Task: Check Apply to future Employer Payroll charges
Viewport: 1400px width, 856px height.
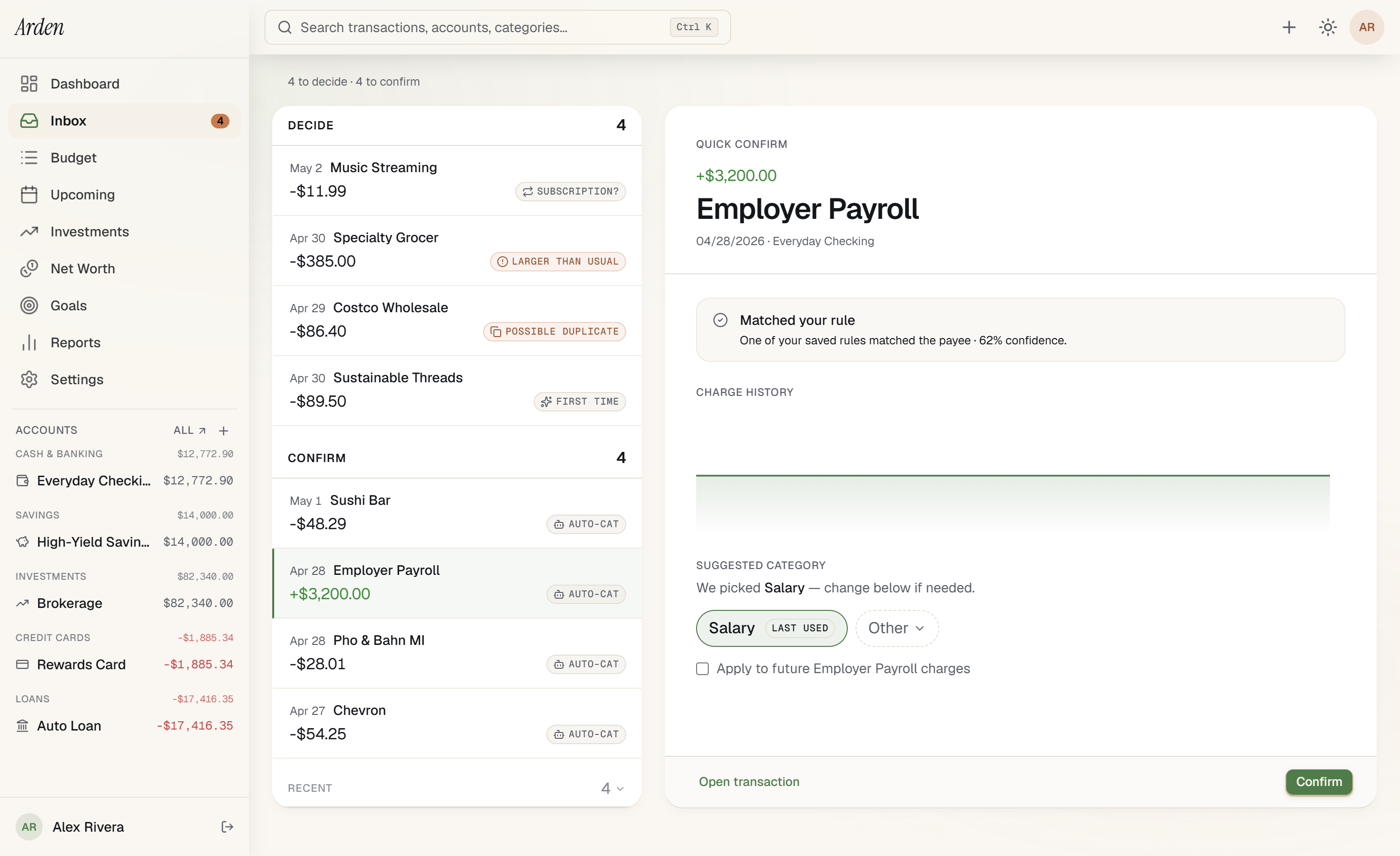Action: point(702,668)
